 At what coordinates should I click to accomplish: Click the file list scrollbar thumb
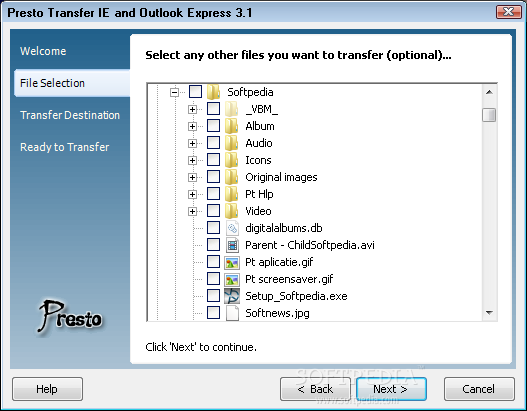(489, 115)
